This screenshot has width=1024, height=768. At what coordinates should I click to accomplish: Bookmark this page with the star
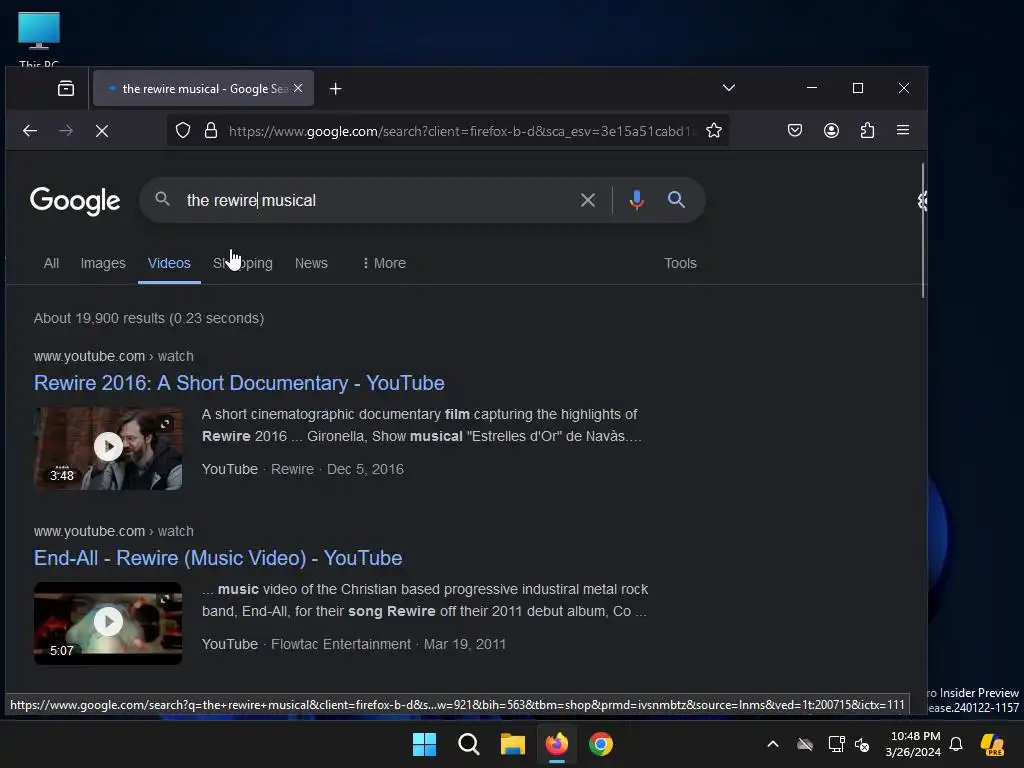[714, 131]
